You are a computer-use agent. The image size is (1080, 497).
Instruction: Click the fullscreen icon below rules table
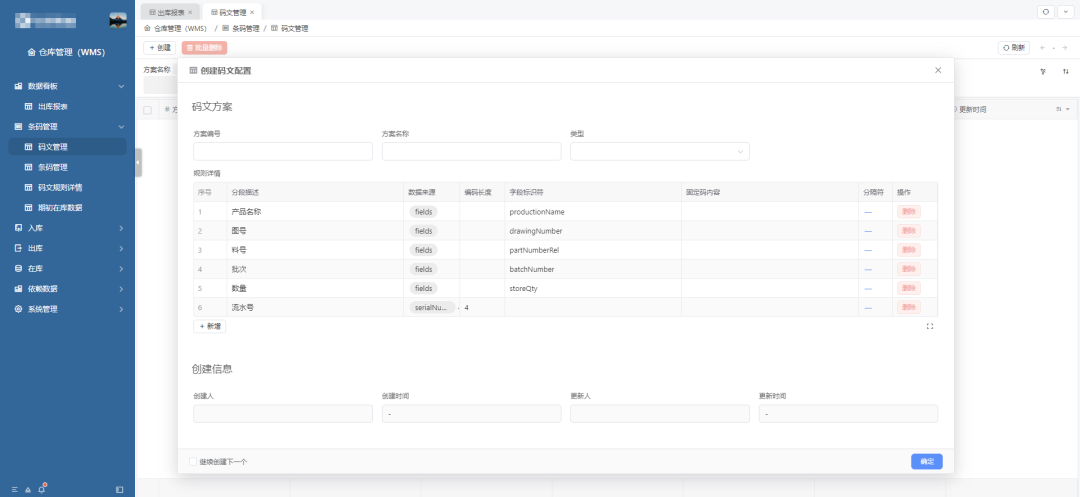point(930,326)
